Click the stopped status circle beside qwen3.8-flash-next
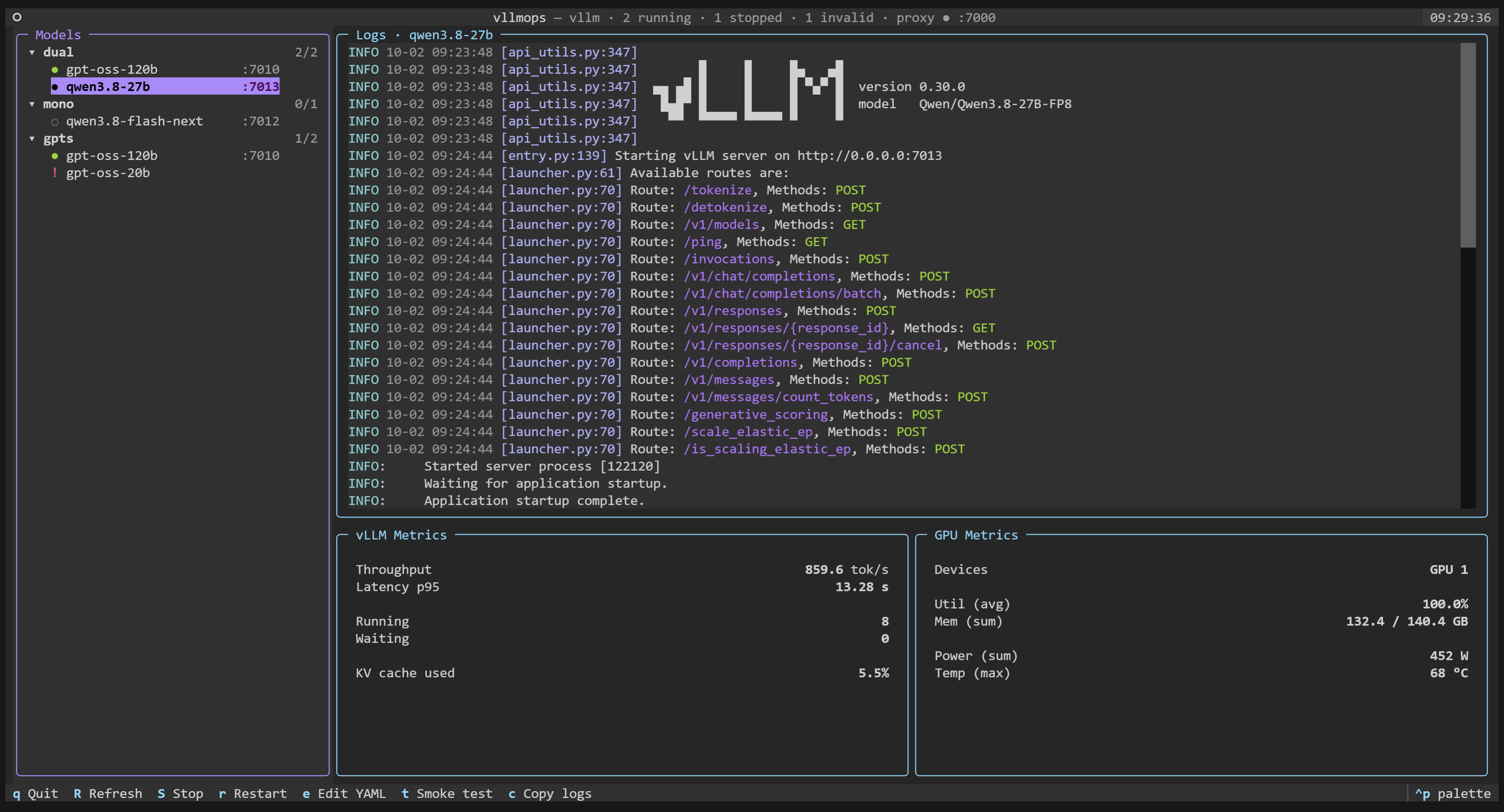 pos(55,122)
